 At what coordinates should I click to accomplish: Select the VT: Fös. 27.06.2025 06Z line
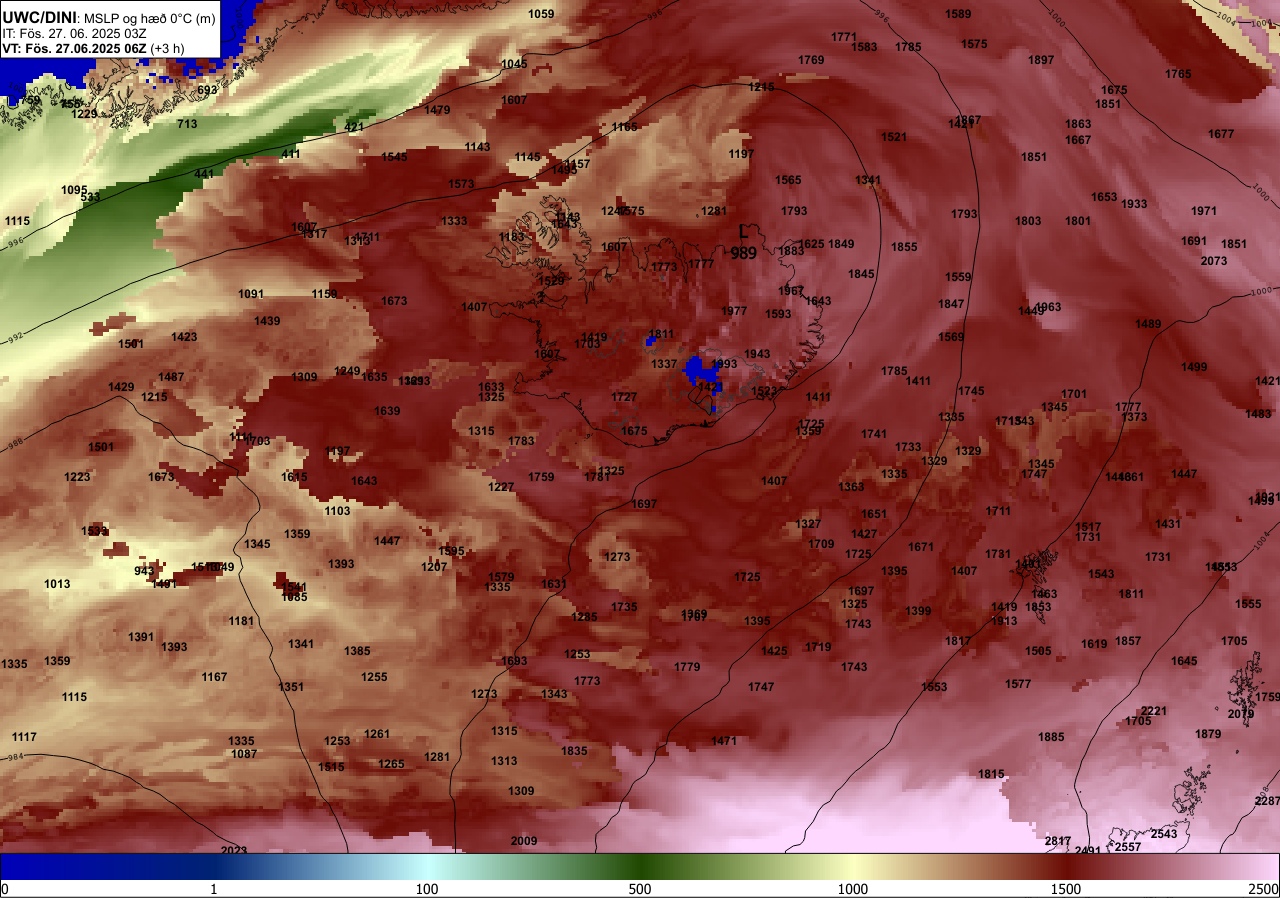point(93,48)
